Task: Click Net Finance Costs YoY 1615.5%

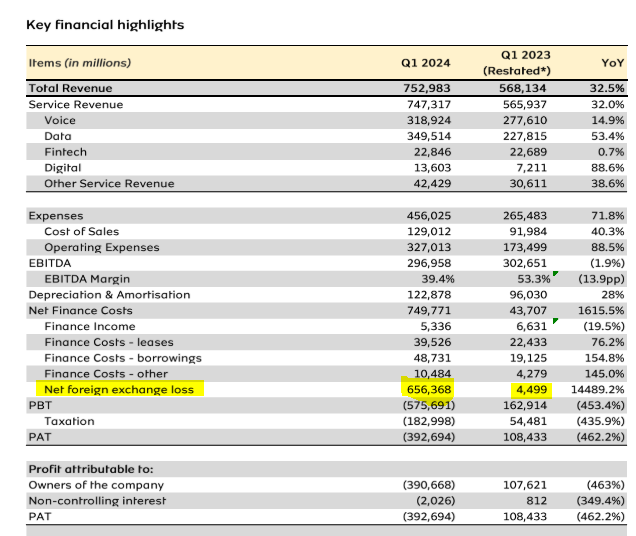Action: click(x=601, y=311)
